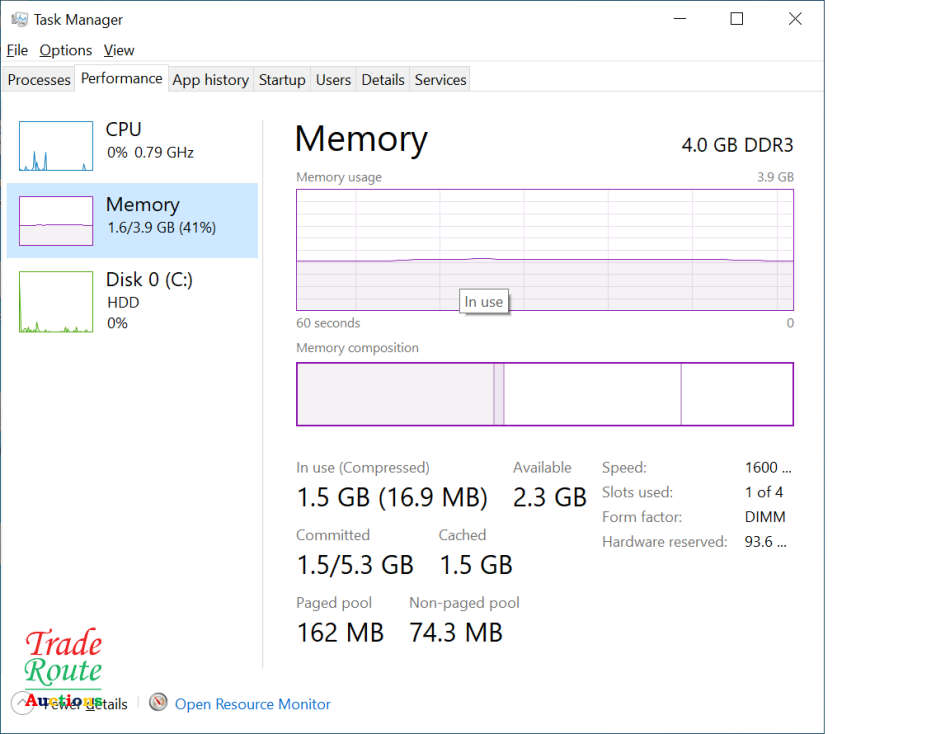Switch to the App history tab

coord(210,80)
